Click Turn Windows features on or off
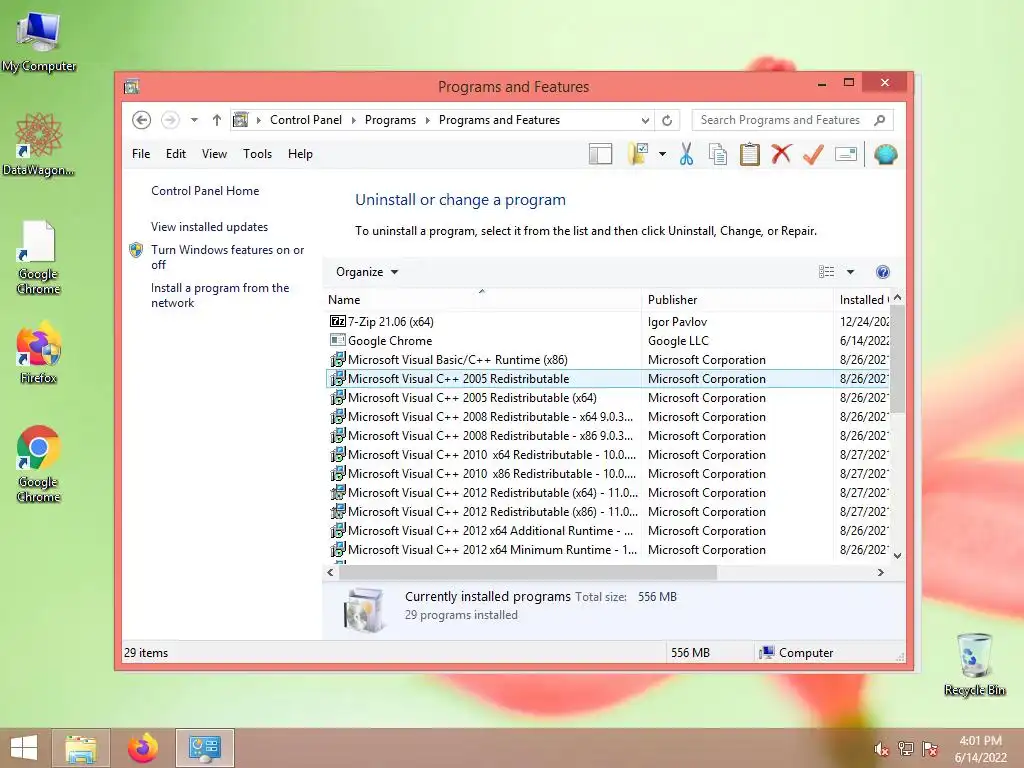 pyautogui.click(x=227, y=257)
